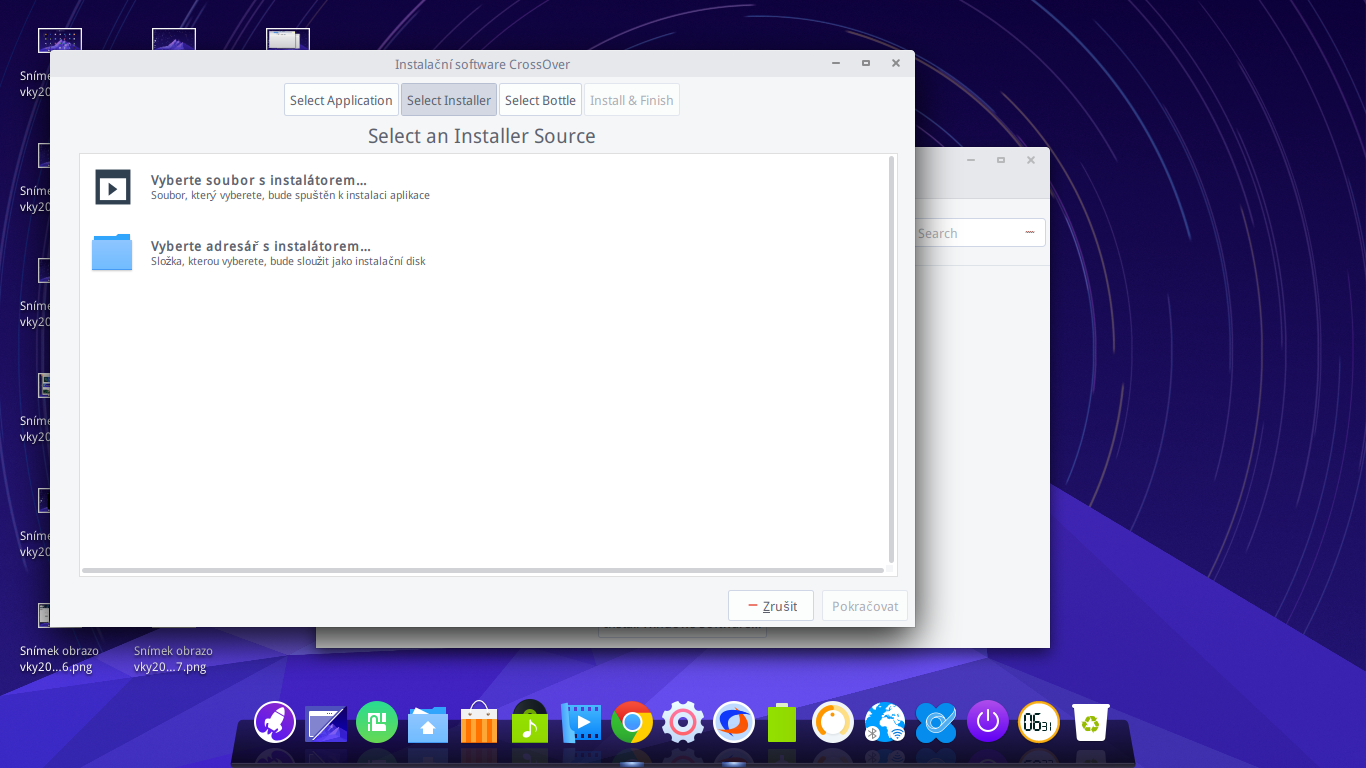Switch to the Select Bottle tab
Viewport: 1366px width, 768px height.
coord(540,100)
